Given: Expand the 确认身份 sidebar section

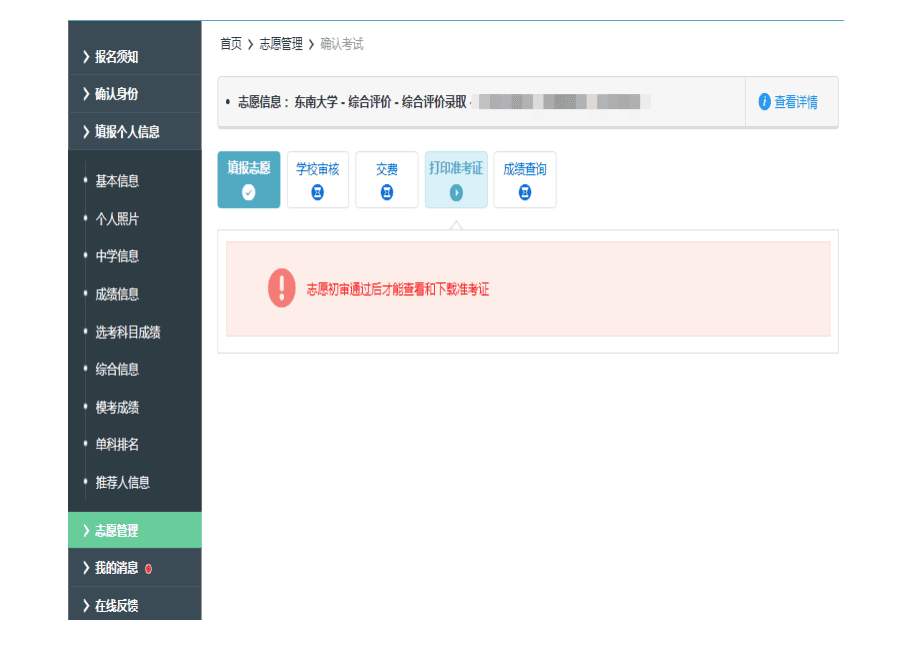Looking at the screenshot, I should point(116,94).
